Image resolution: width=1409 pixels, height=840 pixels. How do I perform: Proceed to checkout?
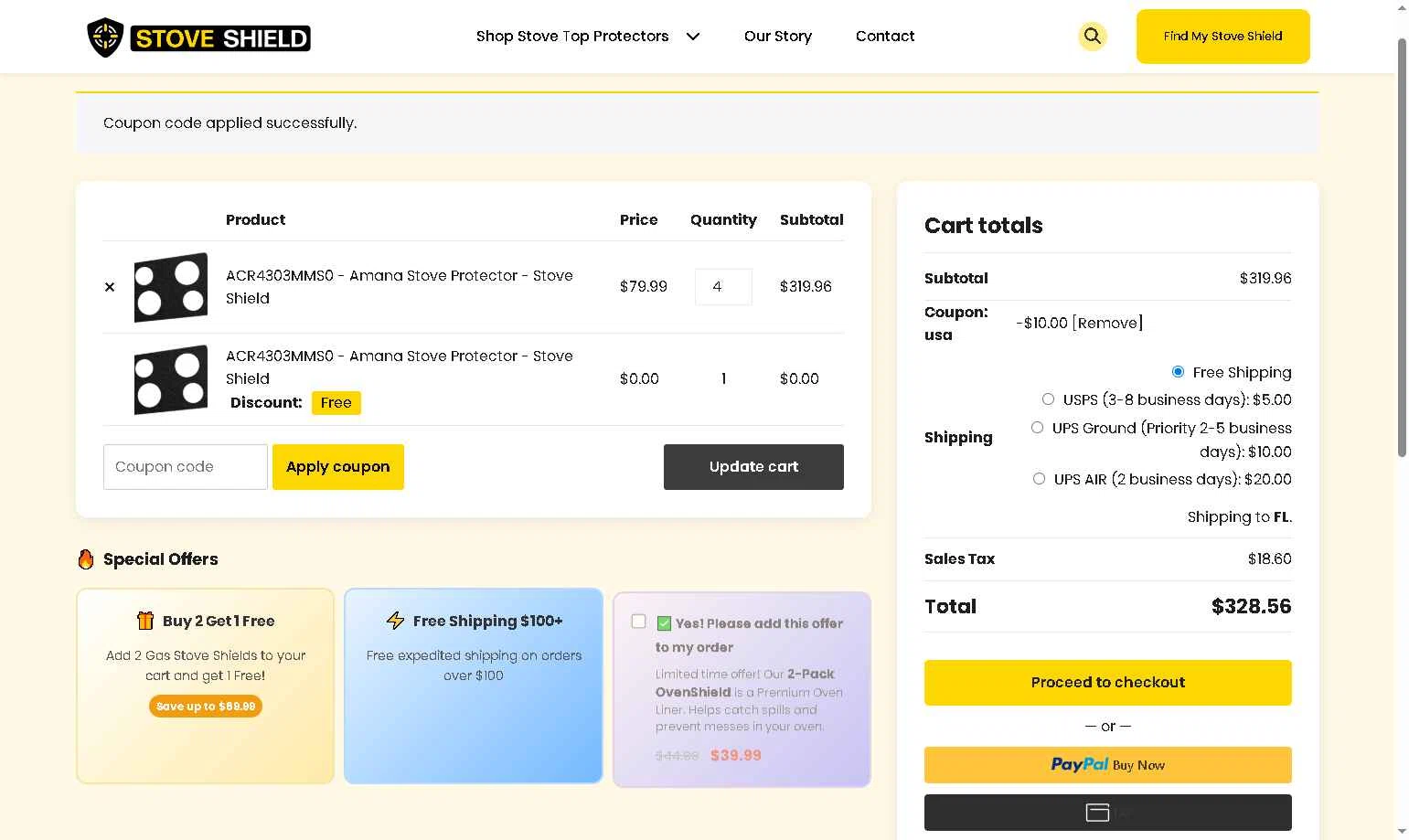click(1107, 683)
